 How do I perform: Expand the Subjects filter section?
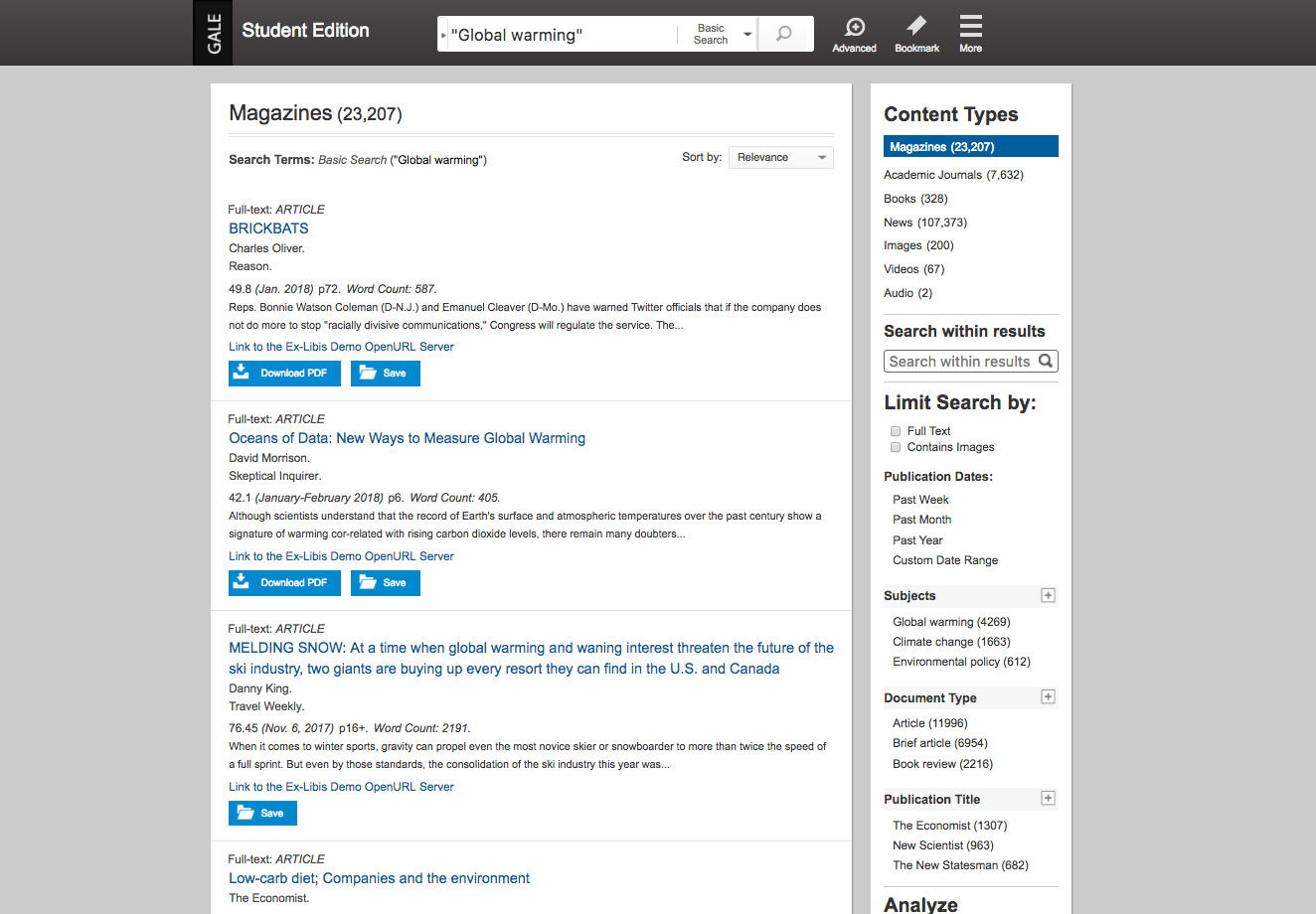point(1048,595)
